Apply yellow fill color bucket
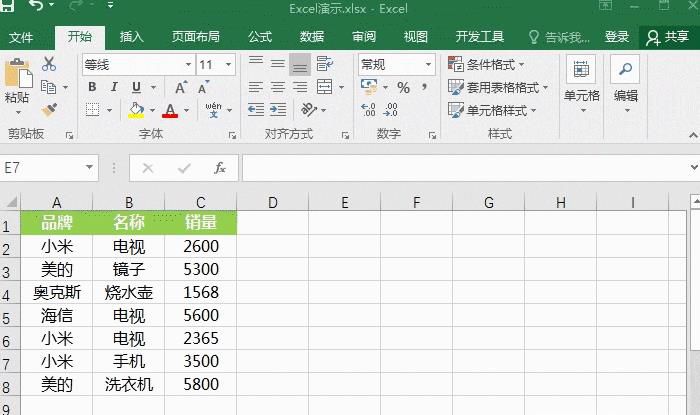Image resolution: width=700 pixels, height=415 pixels. click(136, 110)
